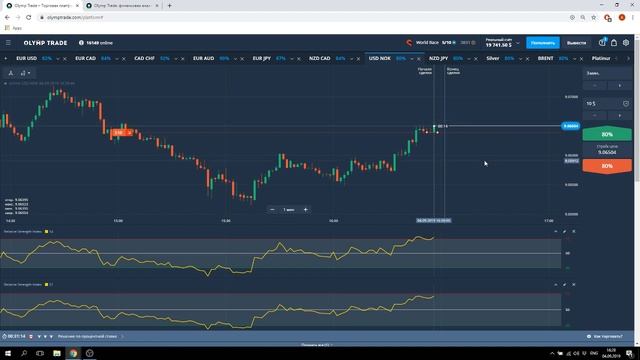Click the 10 $ trade amount field

(x=607, y=104)
